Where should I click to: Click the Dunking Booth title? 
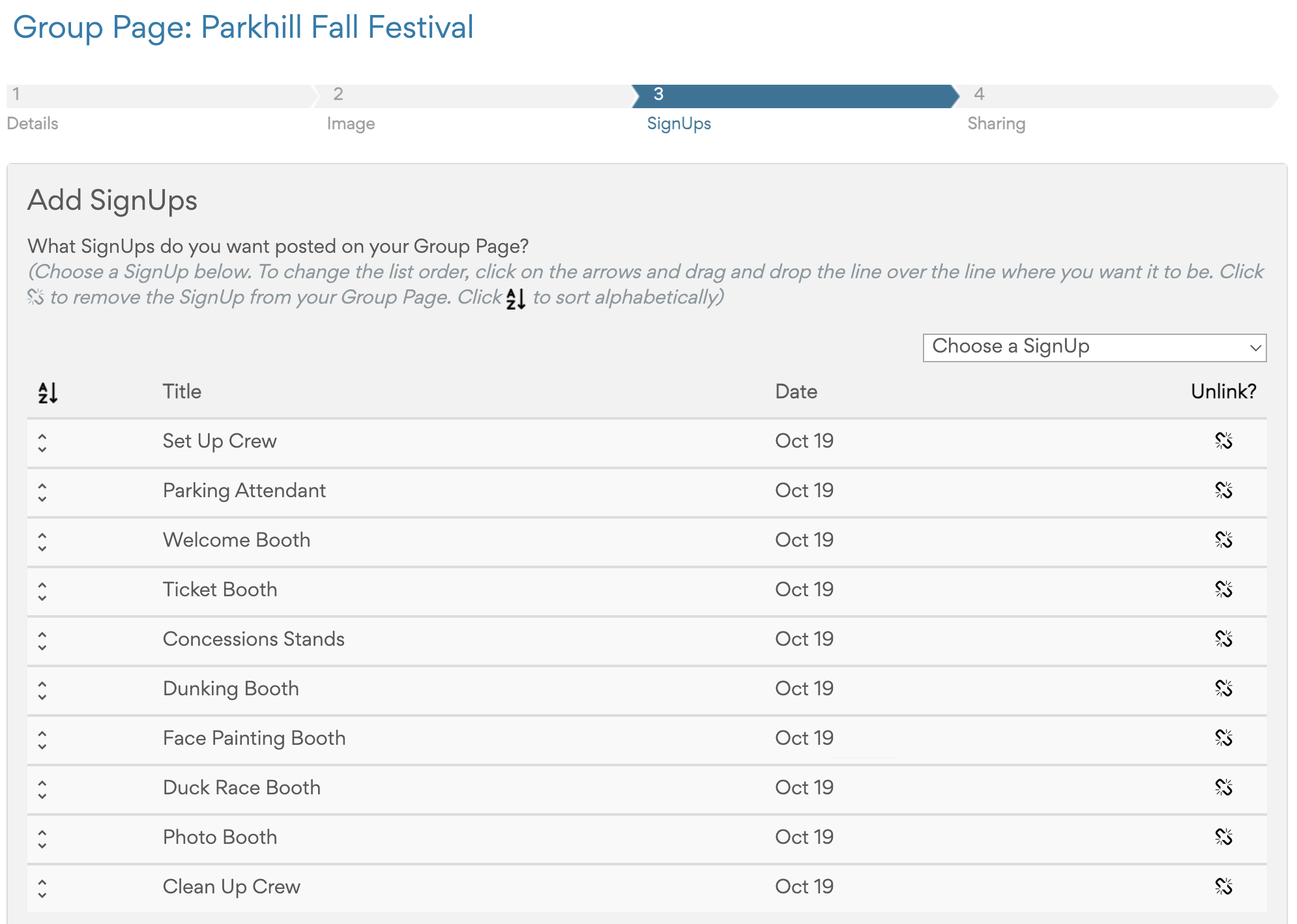point(231,689)
